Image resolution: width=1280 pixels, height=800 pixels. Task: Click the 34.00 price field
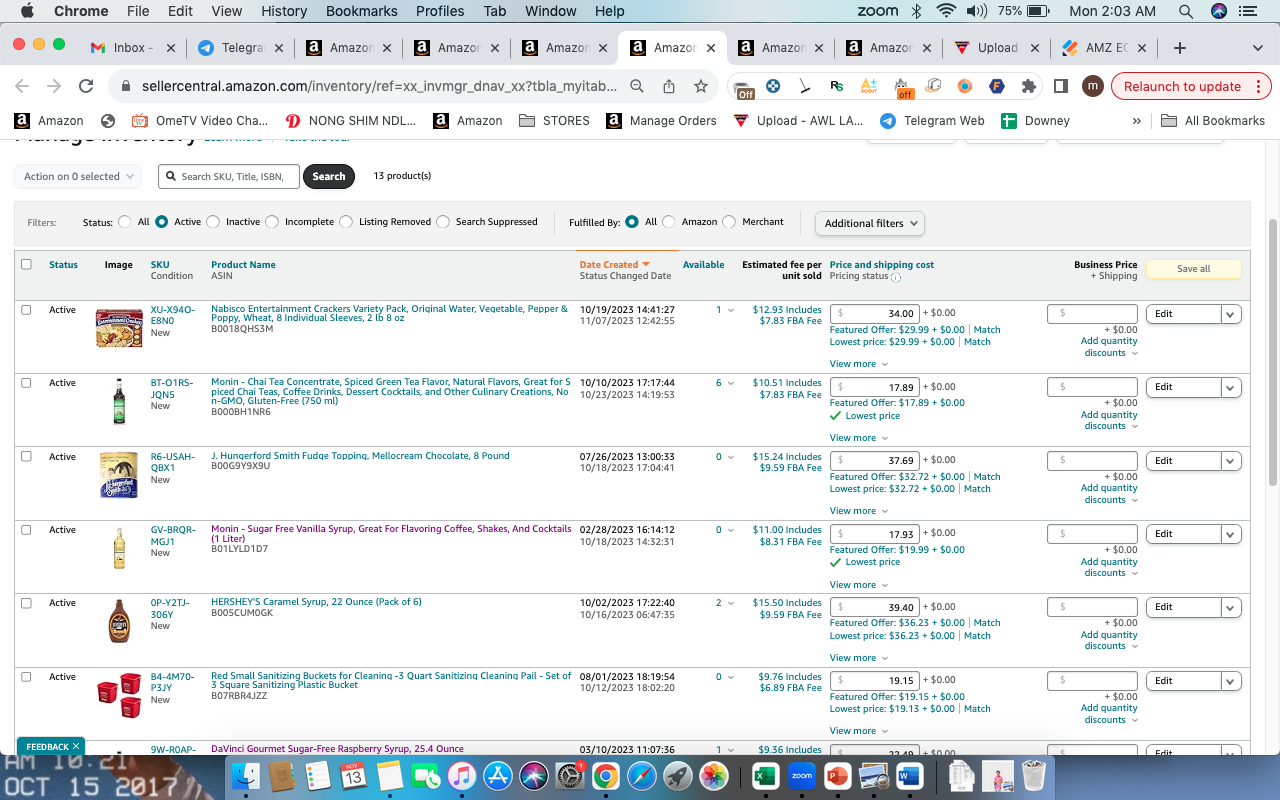pos(875,314)
